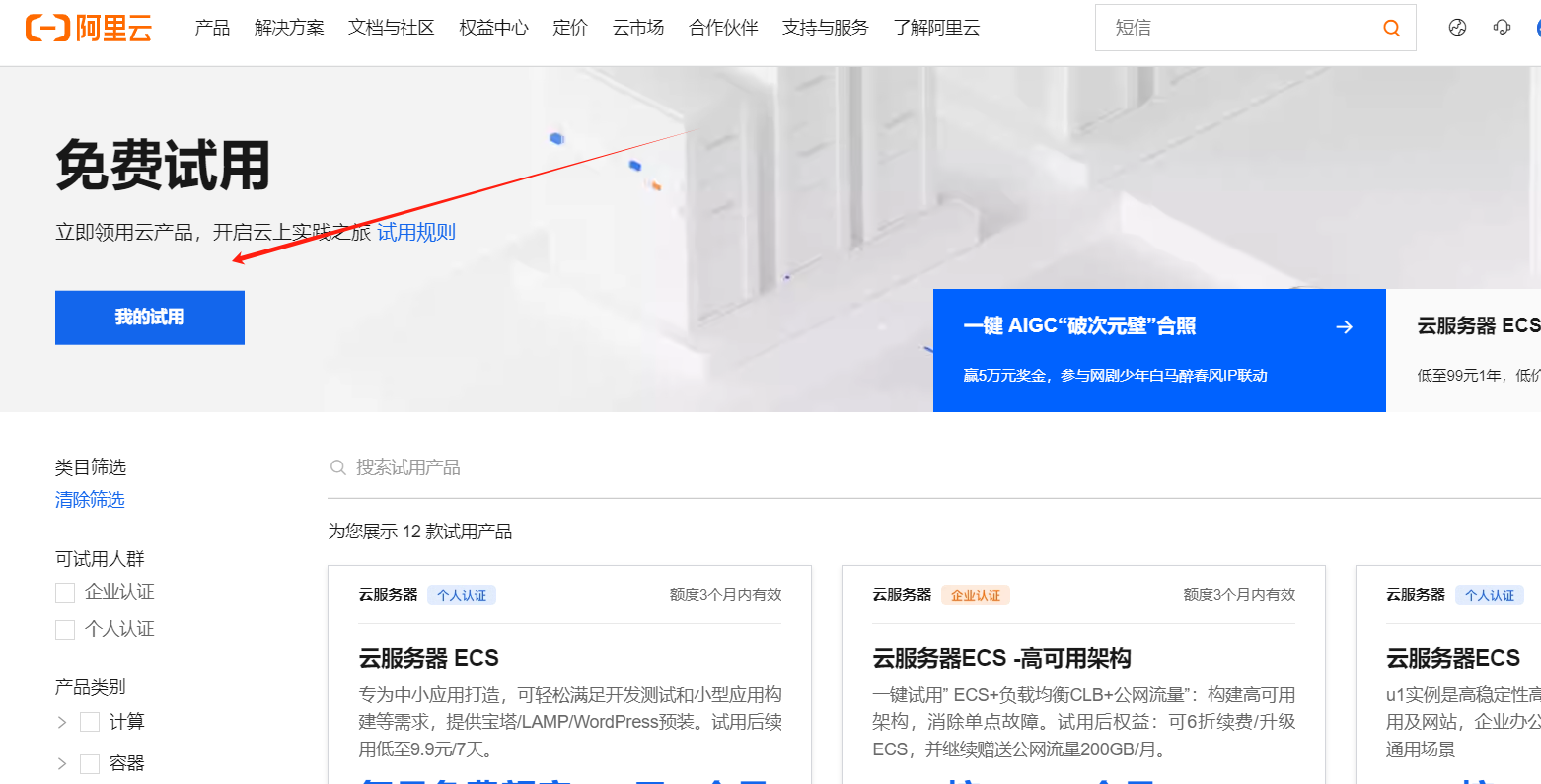Open the 文档与社区 menu
This screenshot has width=1541, height=784.
click(392, 28)
